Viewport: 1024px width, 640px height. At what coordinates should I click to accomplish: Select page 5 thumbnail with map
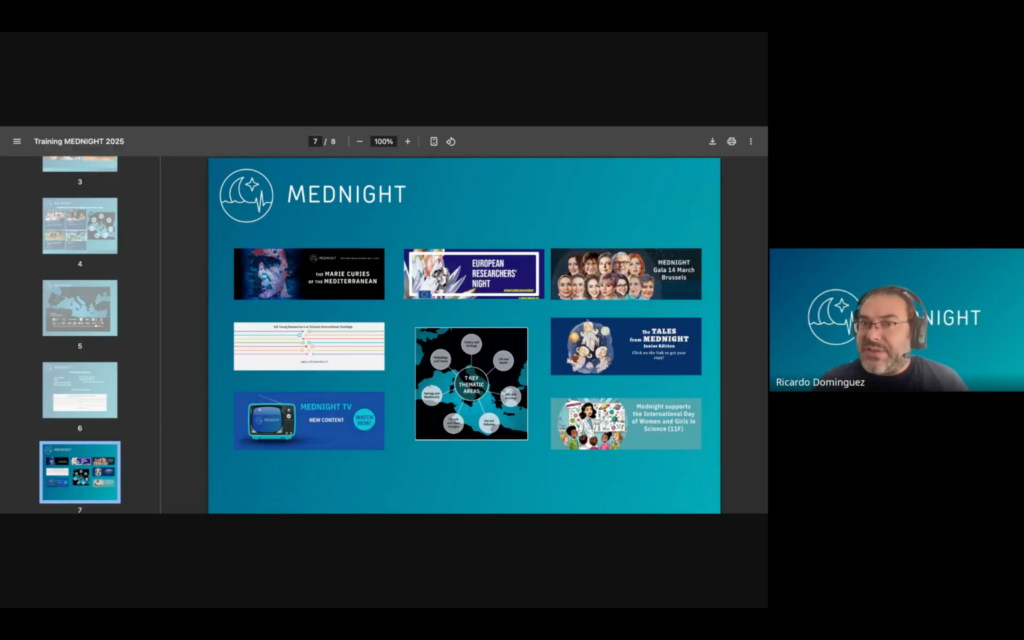coord(80,308)
